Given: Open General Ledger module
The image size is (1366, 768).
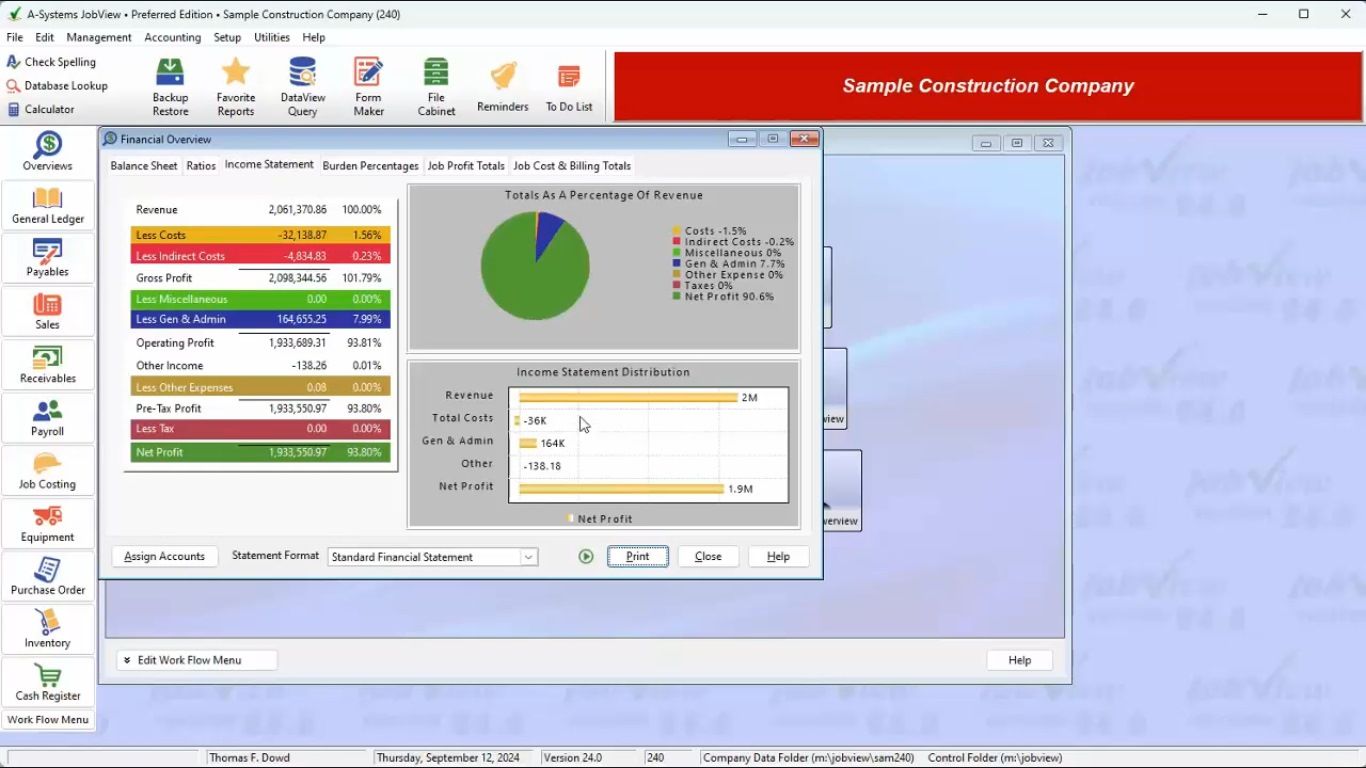Looking at the screenshot, I should 48,205.
